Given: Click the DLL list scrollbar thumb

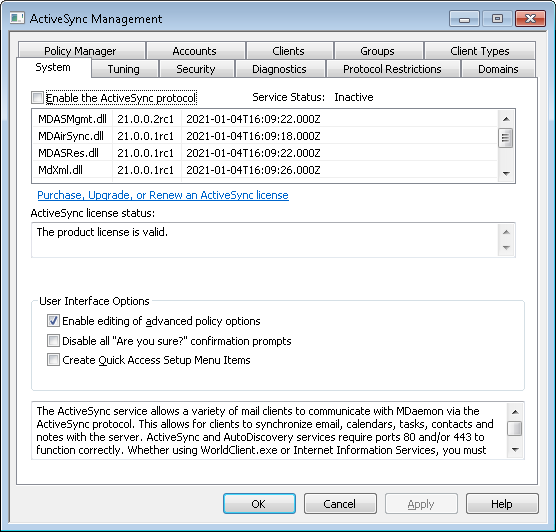Looking at the screenshot, I should (506, 138).
